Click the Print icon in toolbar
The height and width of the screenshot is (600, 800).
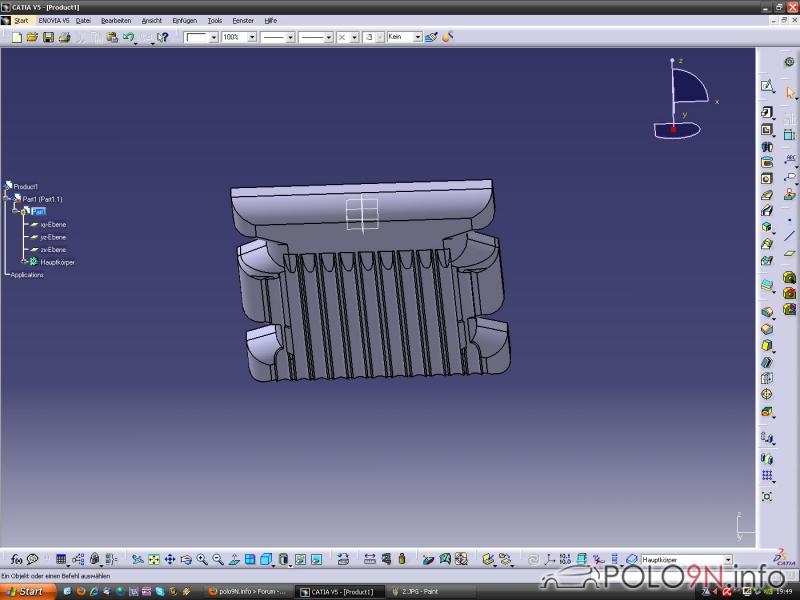click(x=64, y=37)
